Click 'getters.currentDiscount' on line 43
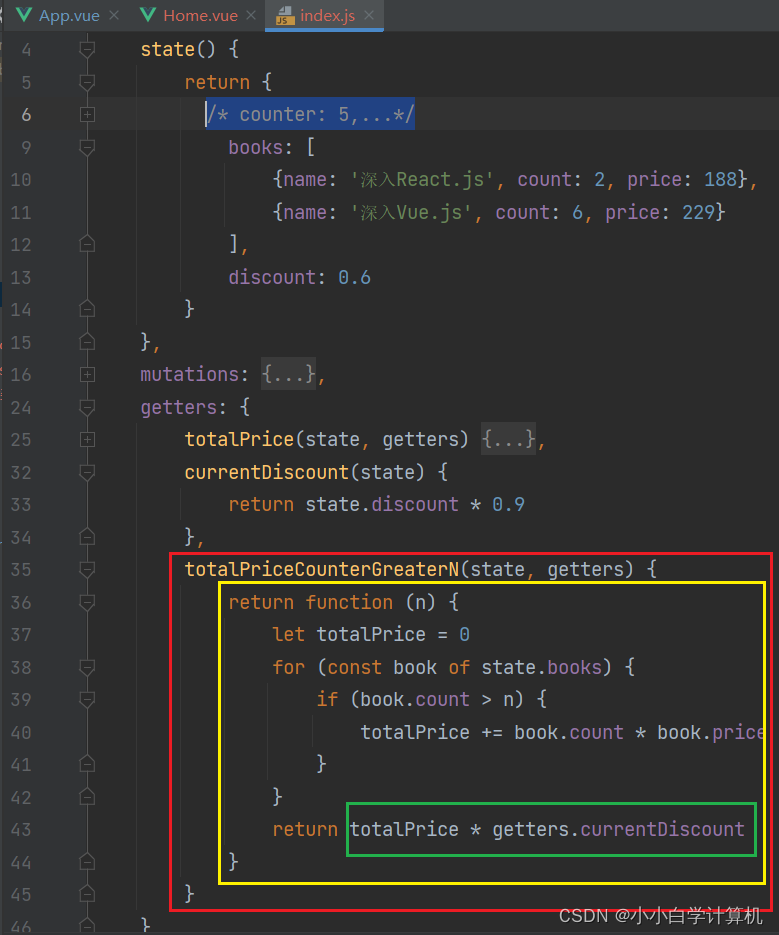Image resolution: width=779 pixels, height=935 pixels. (618, 829)
